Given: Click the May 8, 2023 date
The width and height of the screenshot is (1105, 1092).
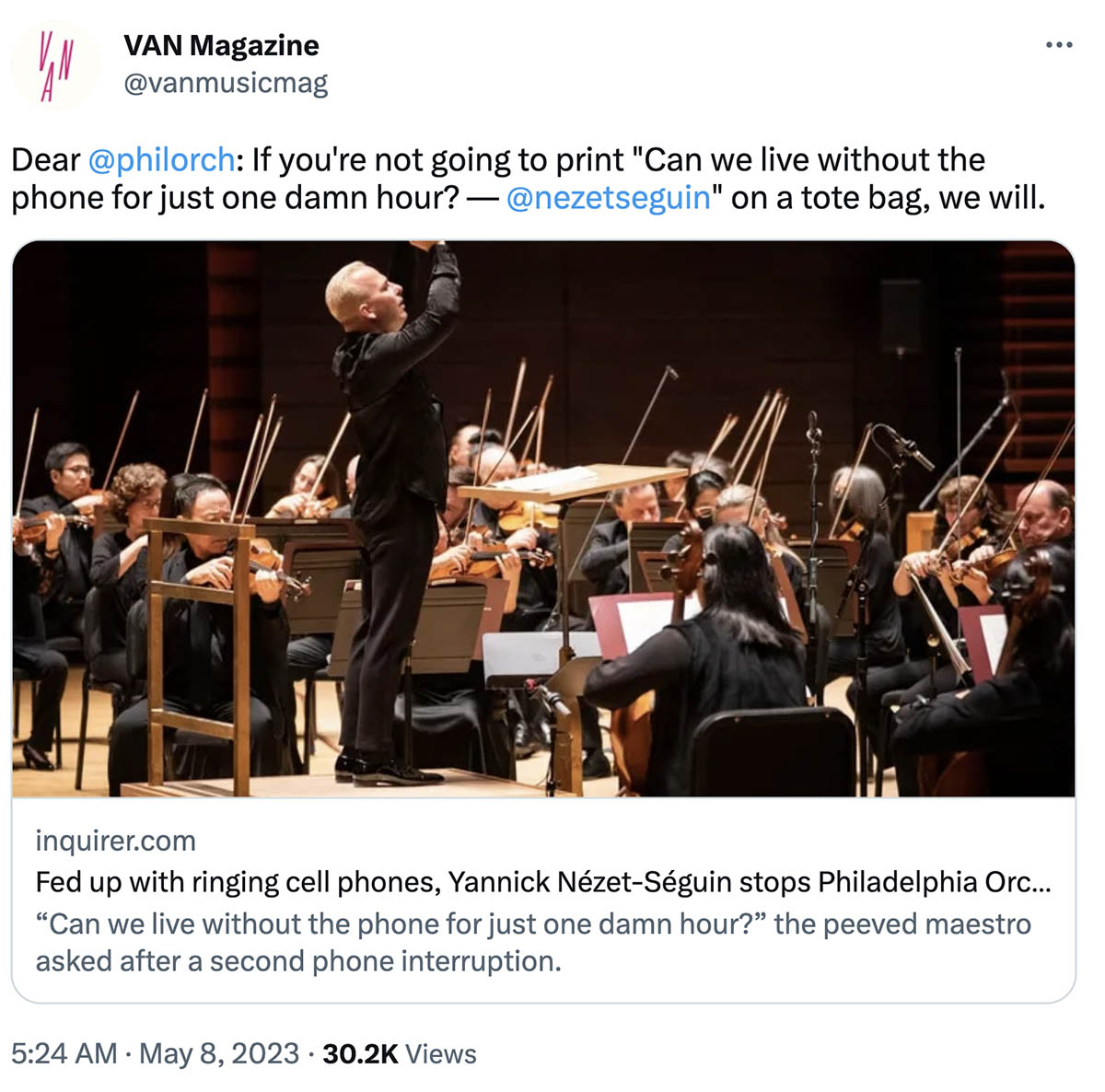Looking at the screenshot, I should [219, 1053].
